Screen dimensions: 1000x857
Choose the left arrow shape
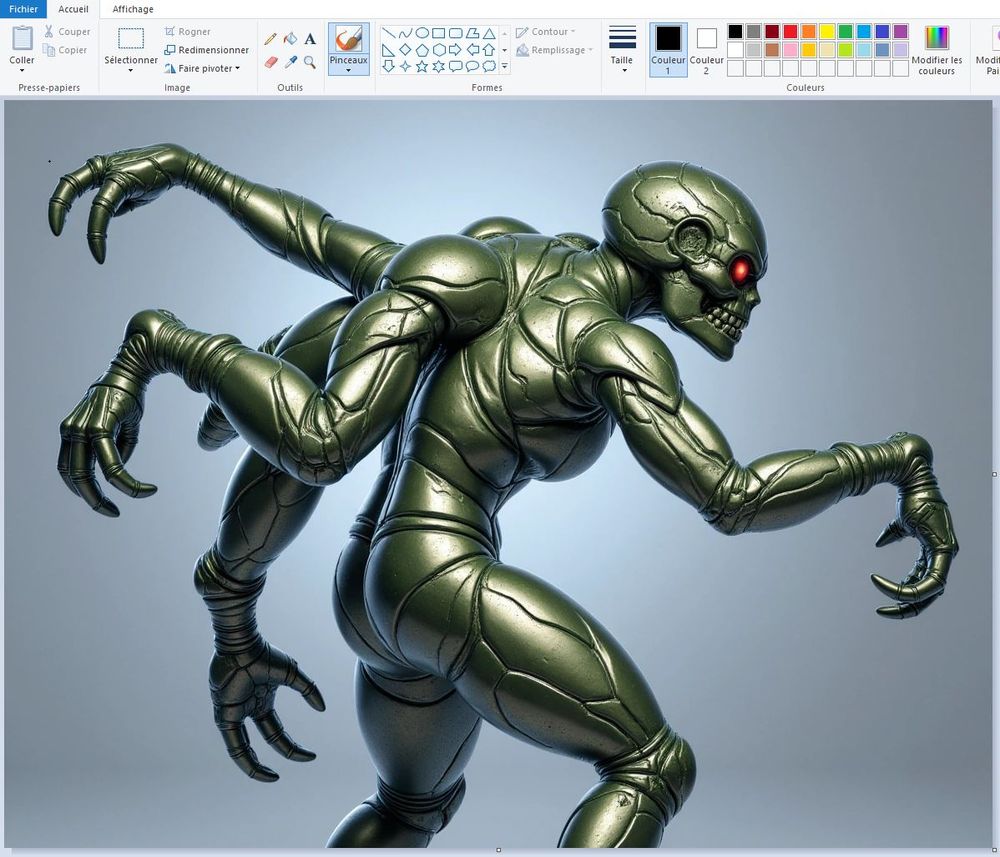(472, 50)
